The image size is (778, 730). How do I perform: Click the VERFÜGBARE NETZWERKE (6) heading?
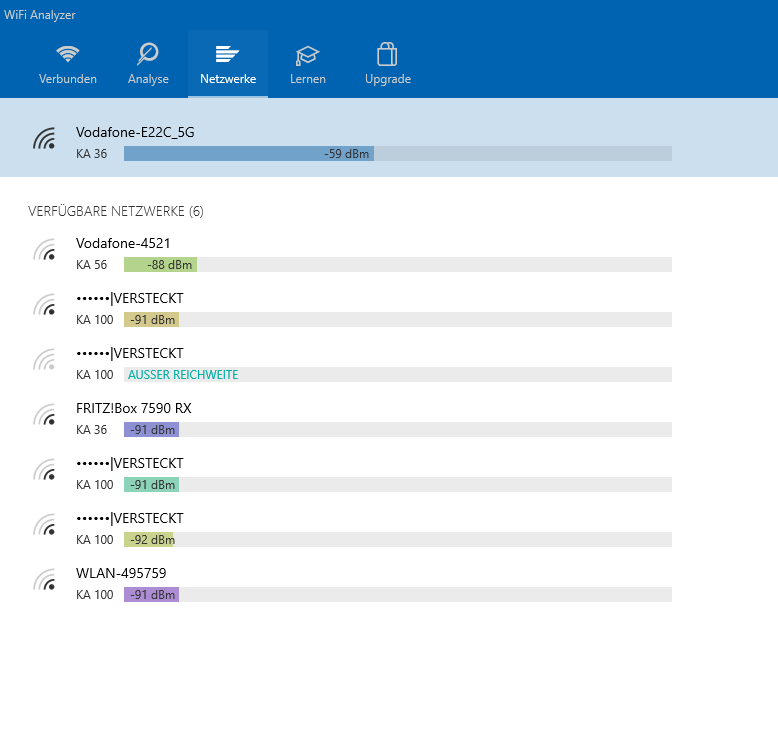[x=116, y=211]
